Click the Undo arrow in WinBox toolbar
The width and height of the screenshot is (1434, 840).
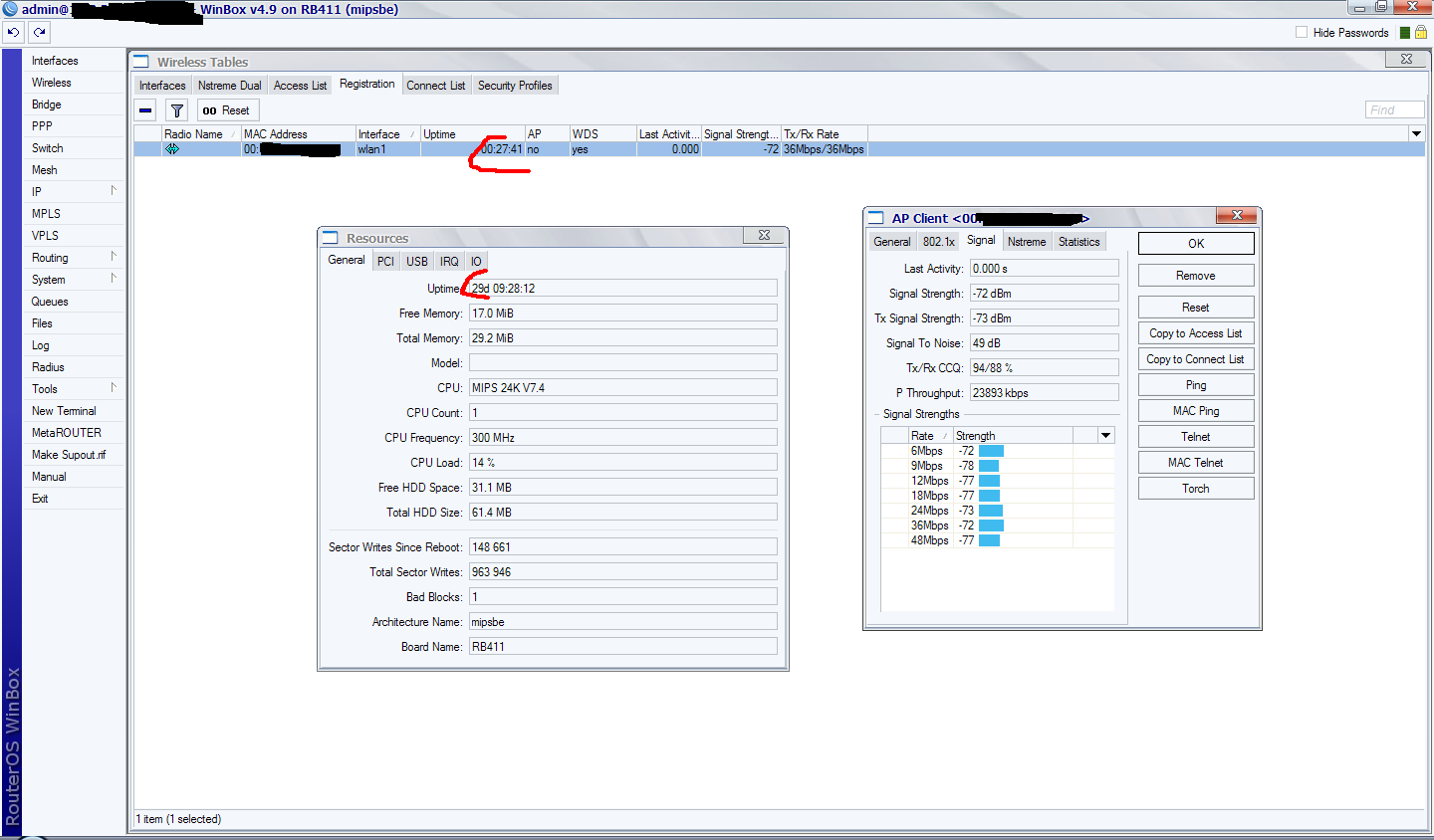[13, 32]
